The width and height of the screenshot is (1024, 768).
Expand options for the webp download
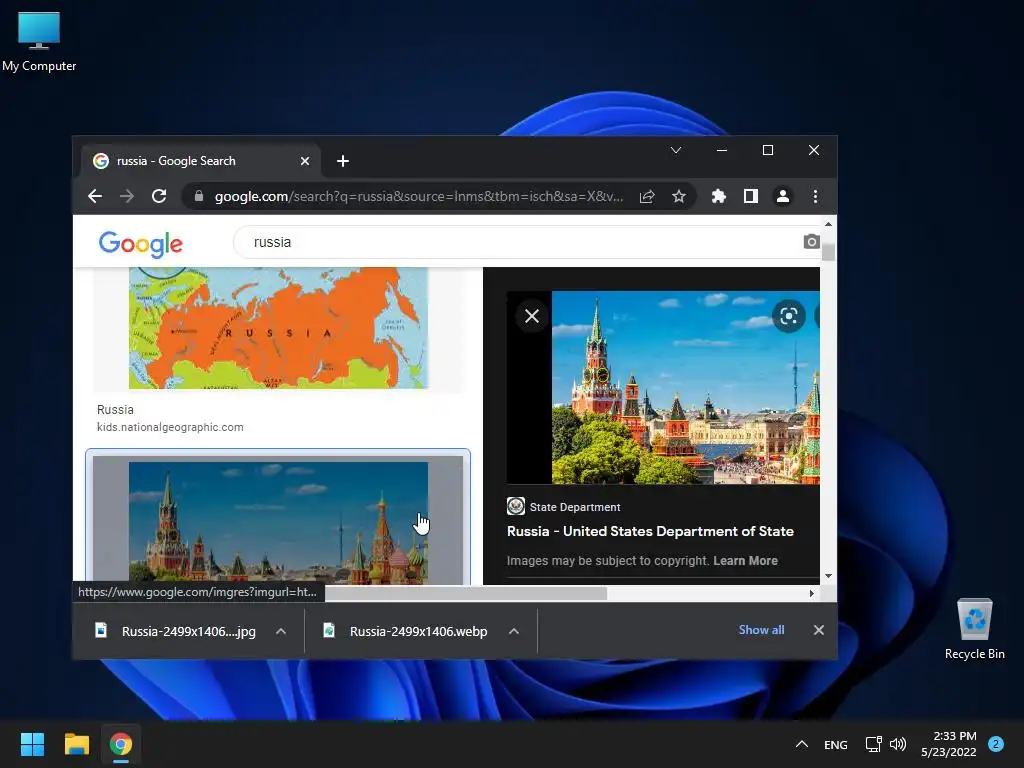pyautogui.click(x=514, y=631)
